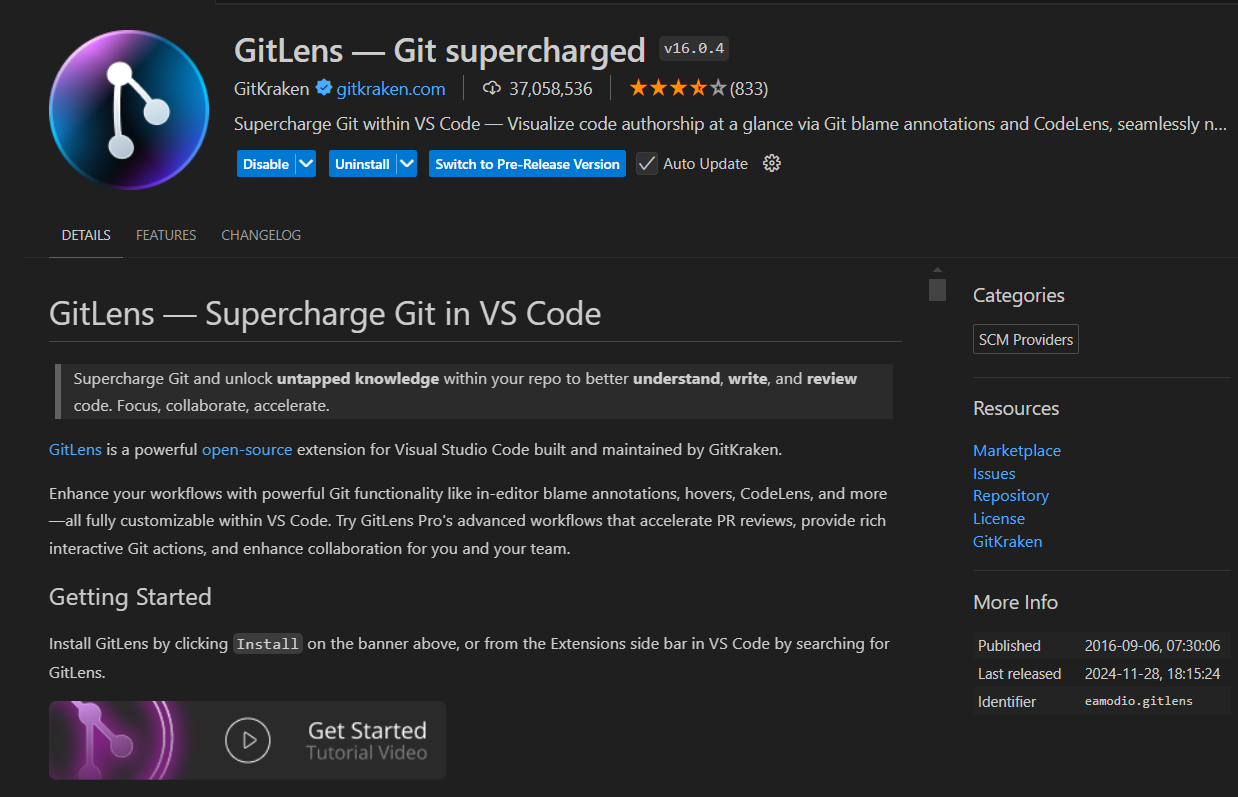Click the SCM Providers category tag
This screenshot has height=797, width=1238.
point(1026,339)
